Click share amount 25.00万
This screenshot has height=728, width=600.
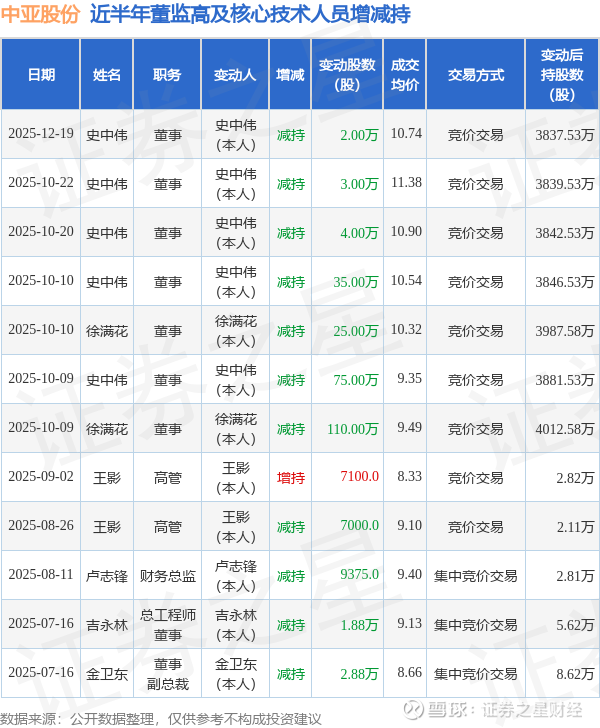click(x=356, y=331)
